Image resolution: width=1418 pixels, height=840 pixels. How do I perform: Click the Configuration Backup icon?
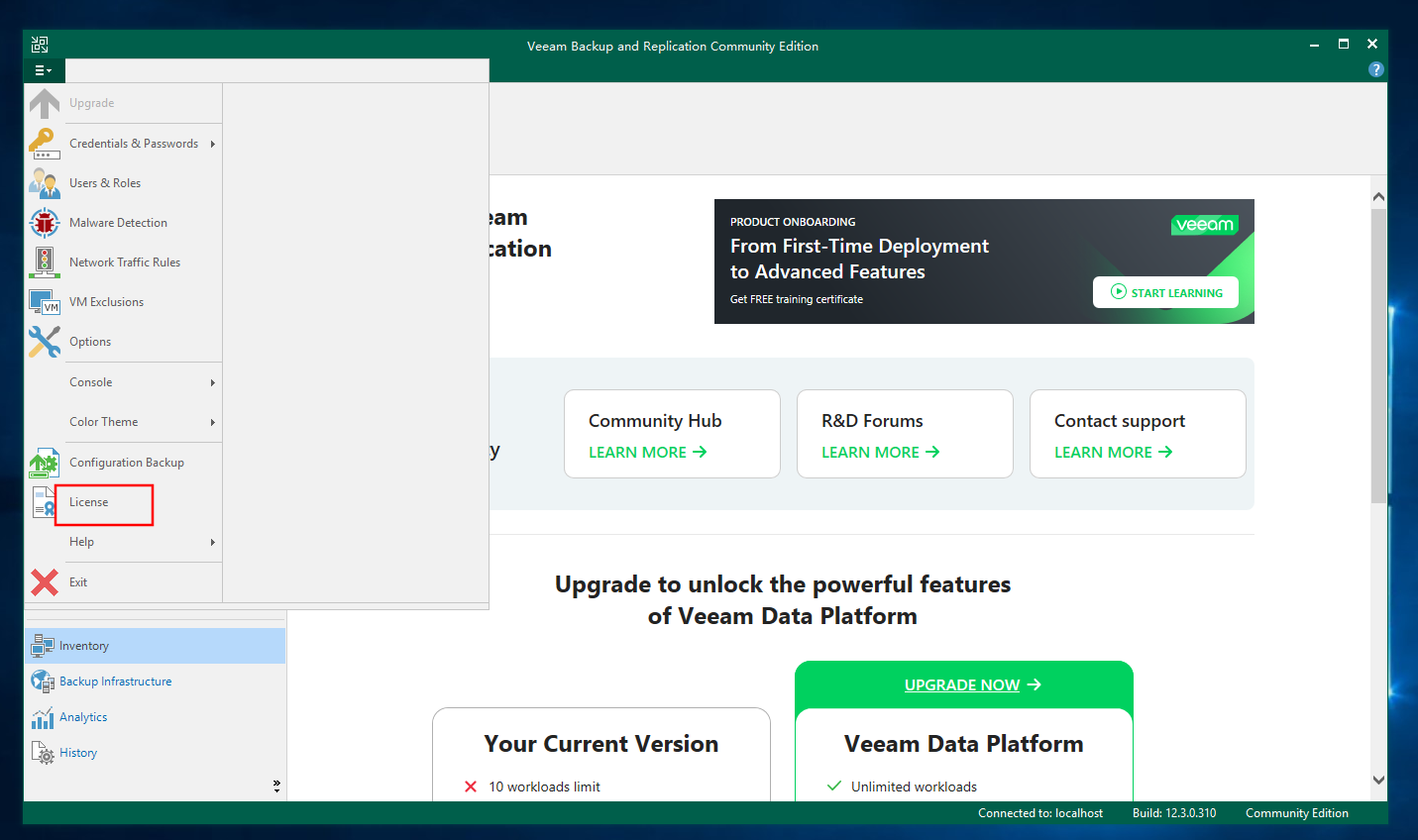(45, 463)
